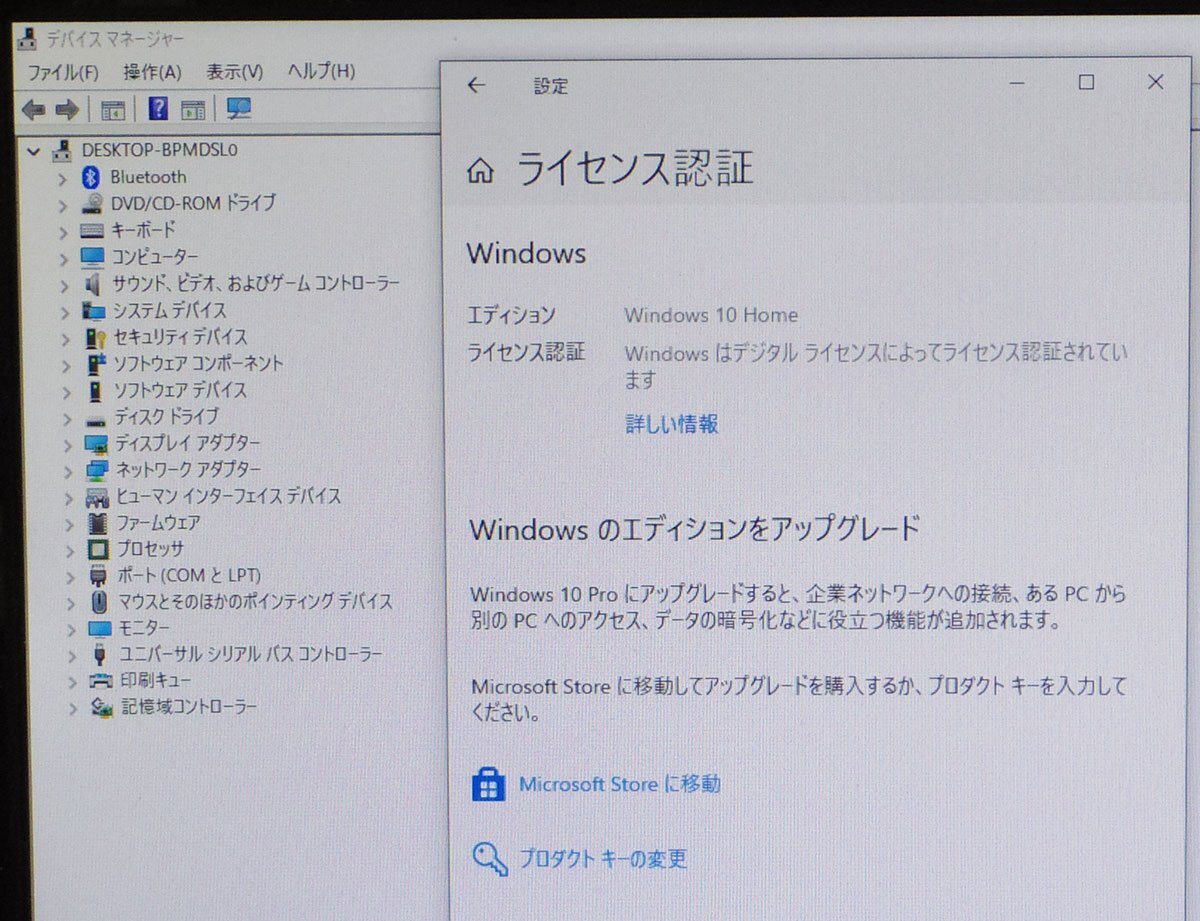
Task: Click the human interface devices icon
Action: 98,497
